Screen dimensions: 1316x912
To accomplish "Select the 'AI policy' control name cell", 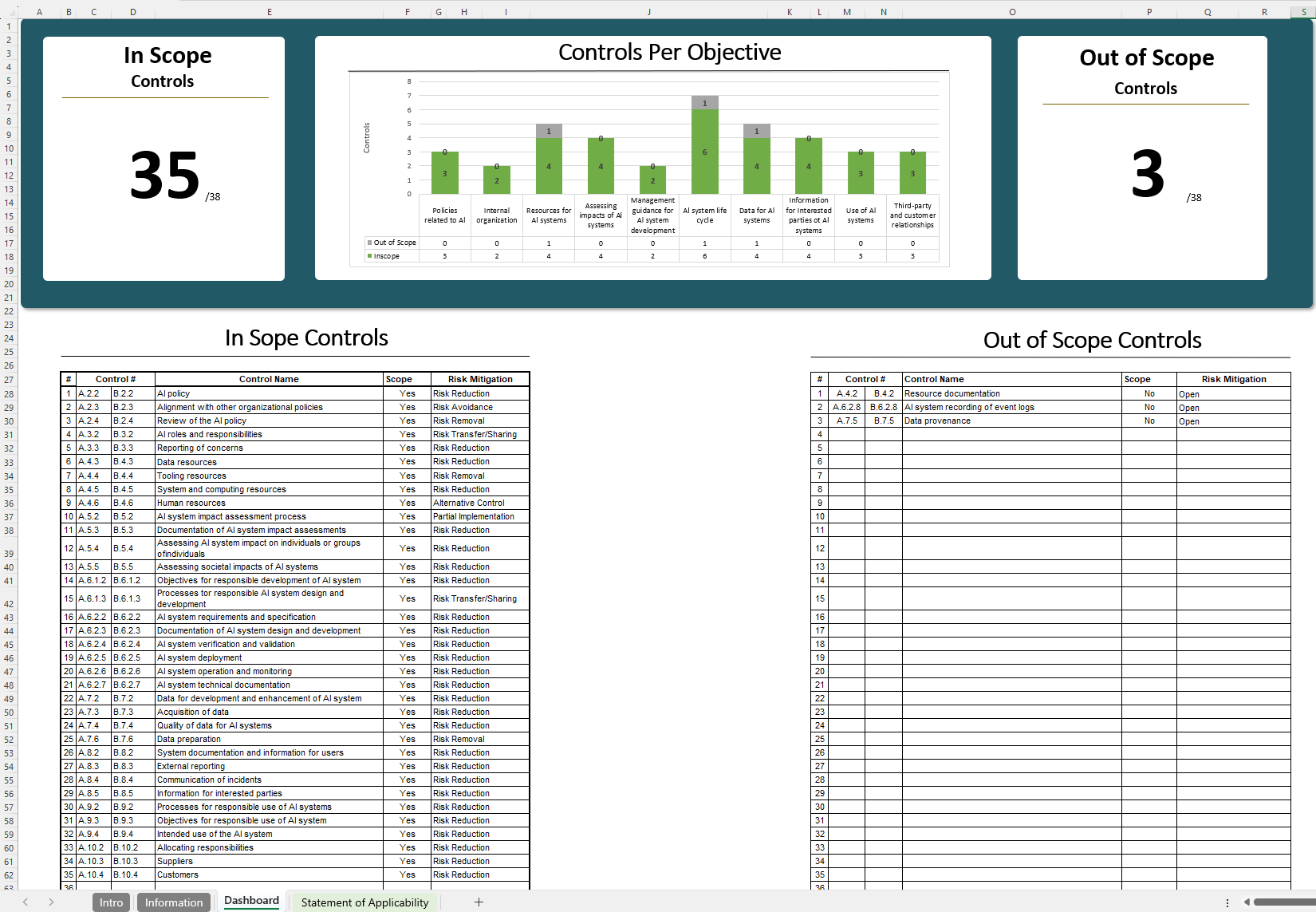I will pyautogui.click(x=269, y=393).
